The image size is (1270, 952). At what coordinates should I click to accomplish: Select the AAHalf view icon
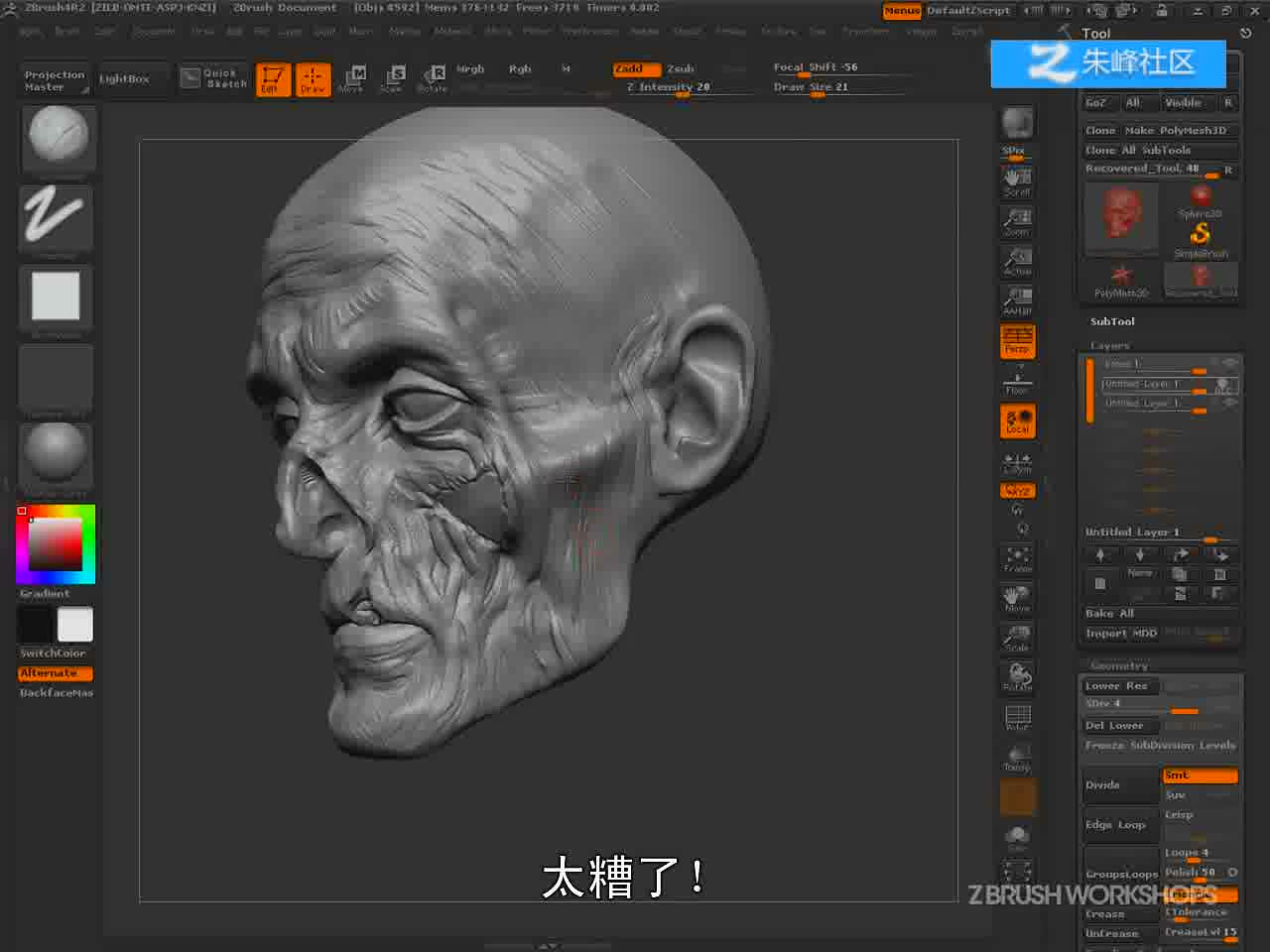(x=1017, y=300)
